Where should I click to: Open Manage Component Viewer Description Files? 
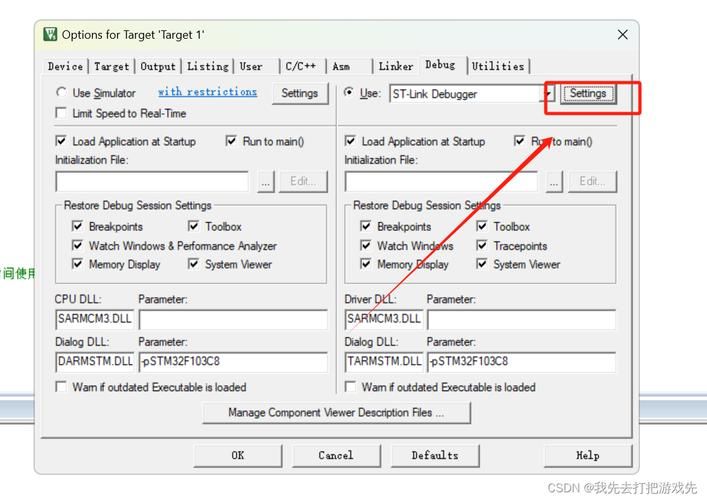click(x=336, y=412)
